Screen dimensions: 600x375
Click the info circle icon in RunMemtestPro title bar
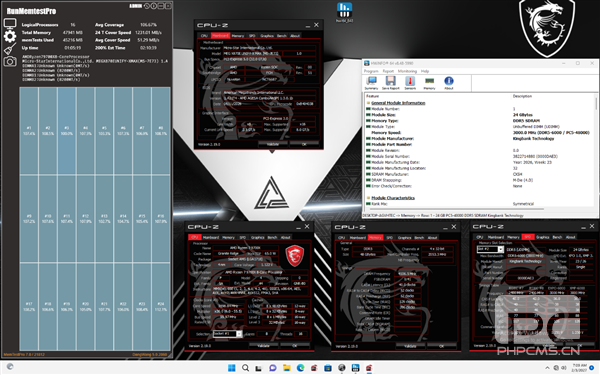[x=154, y=6]
